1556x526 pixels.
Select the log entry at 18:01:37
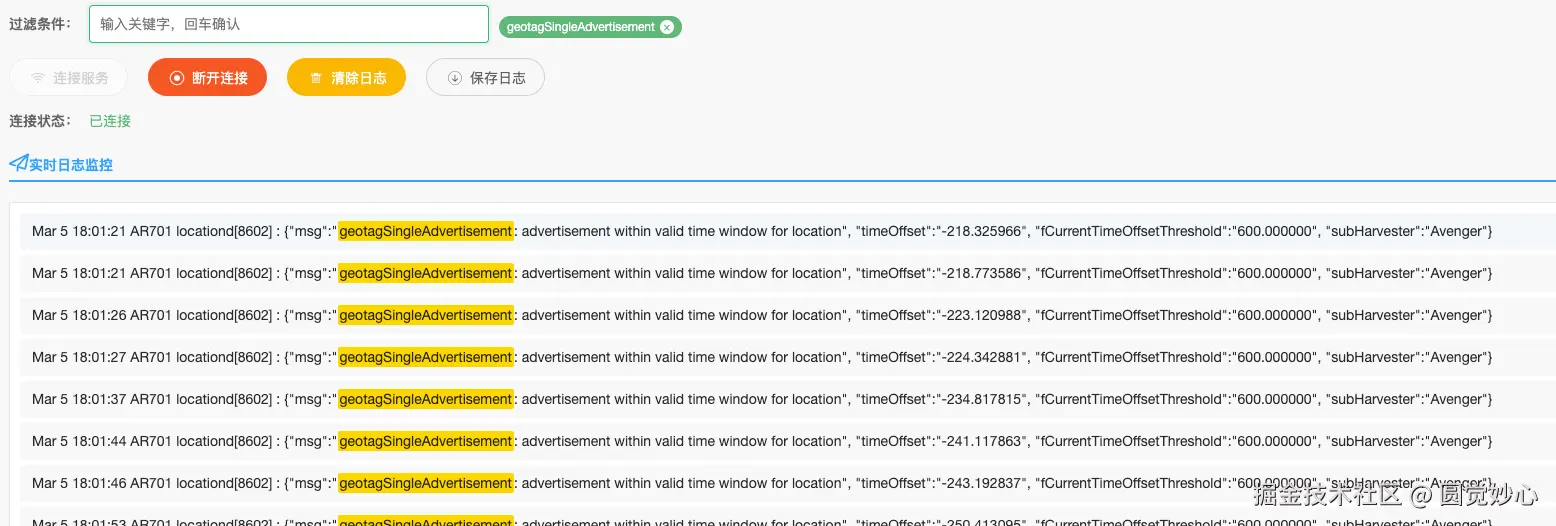click(760, 399)
